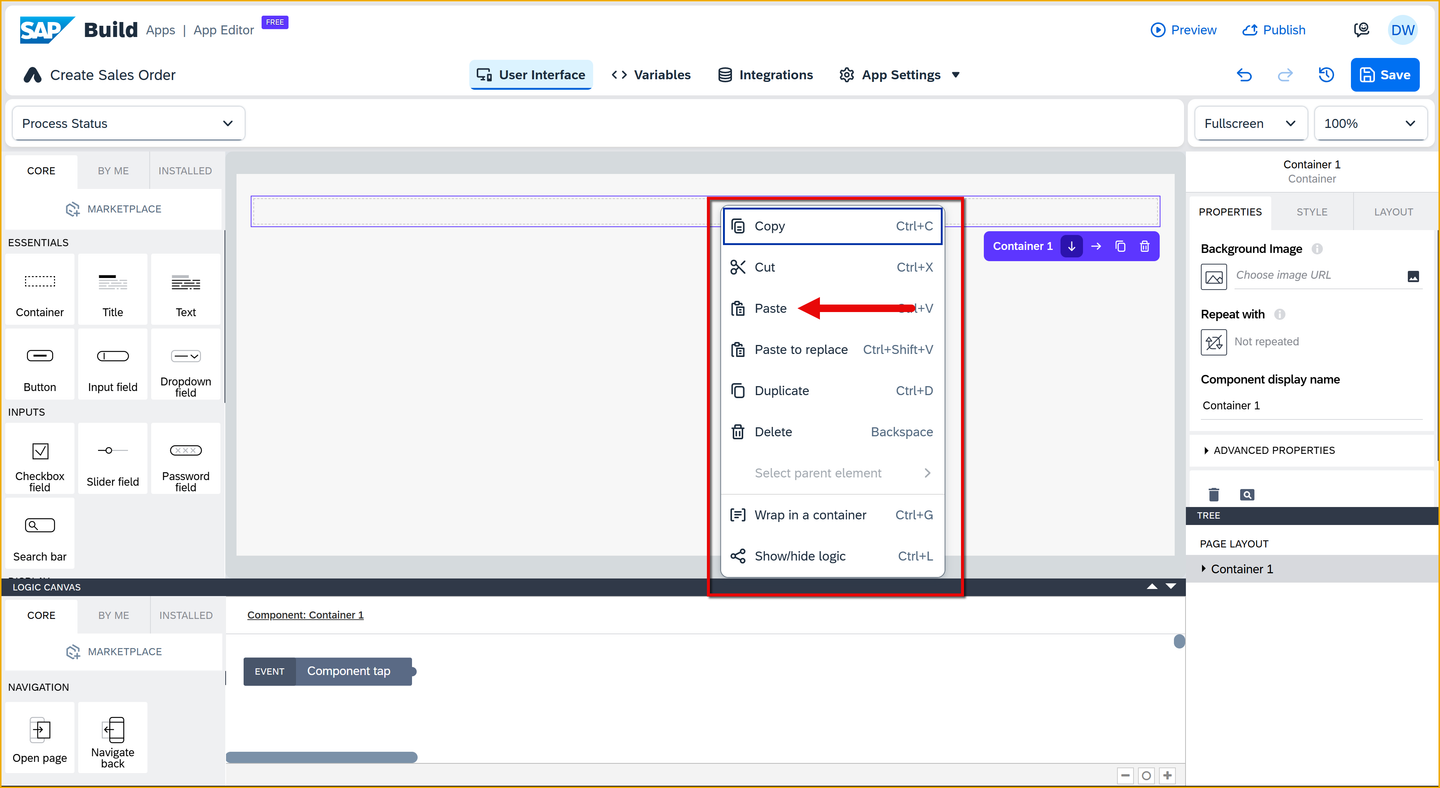
Task: Open the Process Status page dropdown
Action: click(x=128, y=124)
